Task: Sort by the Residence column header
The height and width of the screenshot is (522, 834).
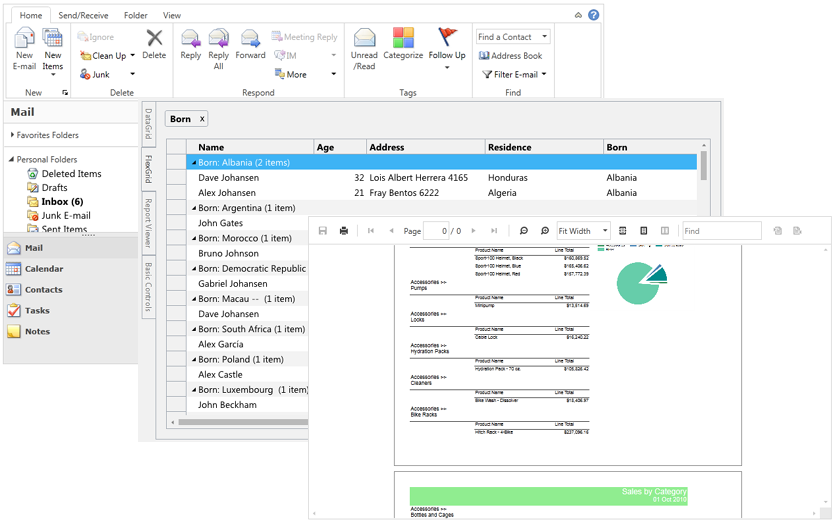Action: coord(544,147)
